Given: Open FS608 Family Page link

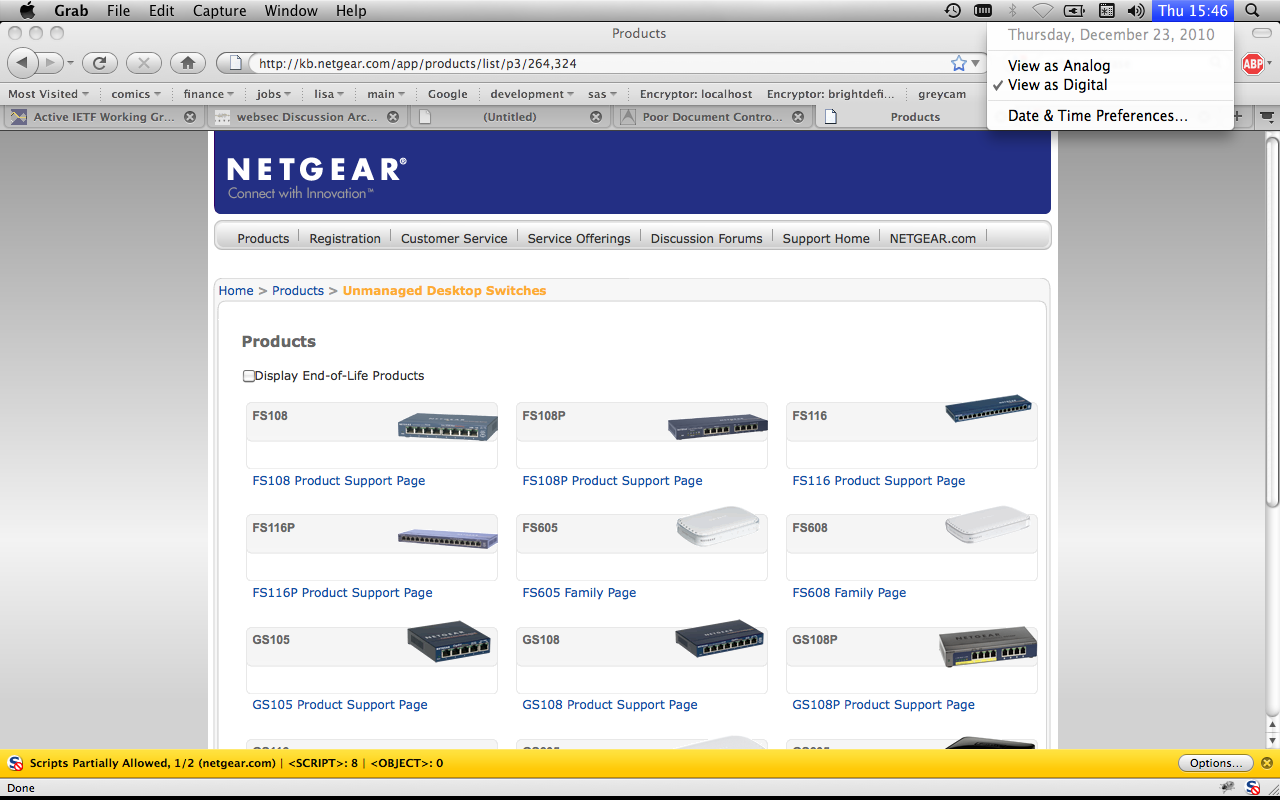Looking at the screenshot, I should coord(849,593).
